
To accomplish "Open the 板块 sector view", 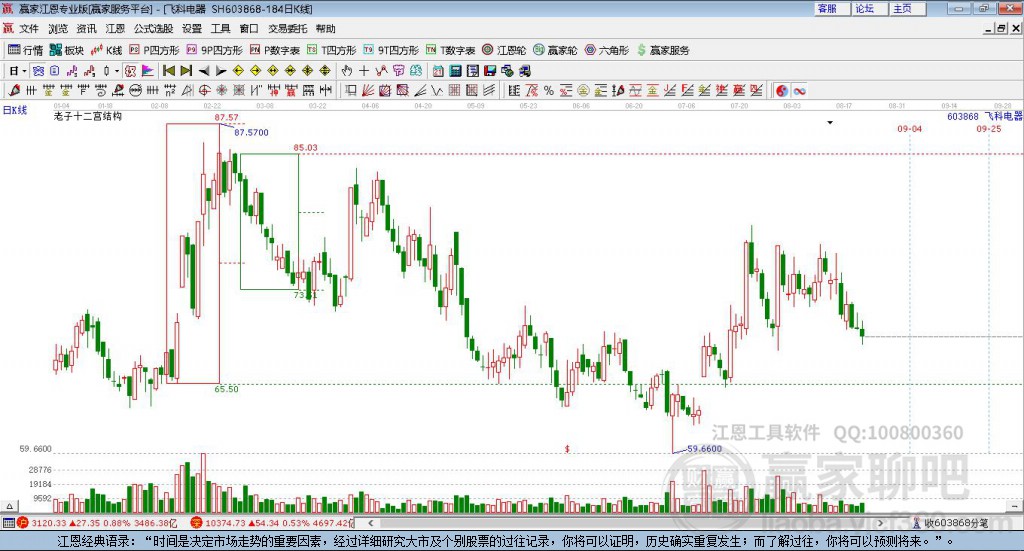I will pyautogui.click(x=67, y=50).
